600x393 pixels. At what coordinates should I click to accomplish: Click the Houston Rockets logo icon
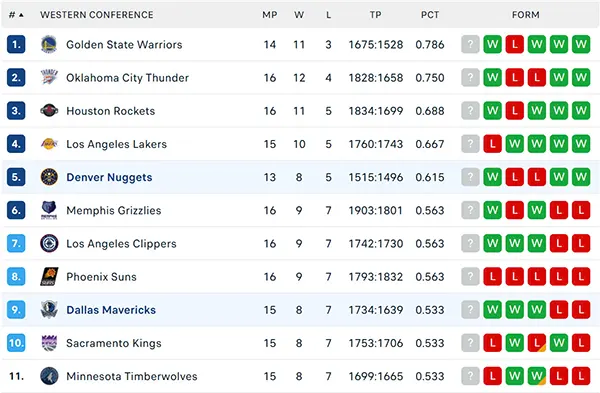pyautogui.click(x=49, y=111)
